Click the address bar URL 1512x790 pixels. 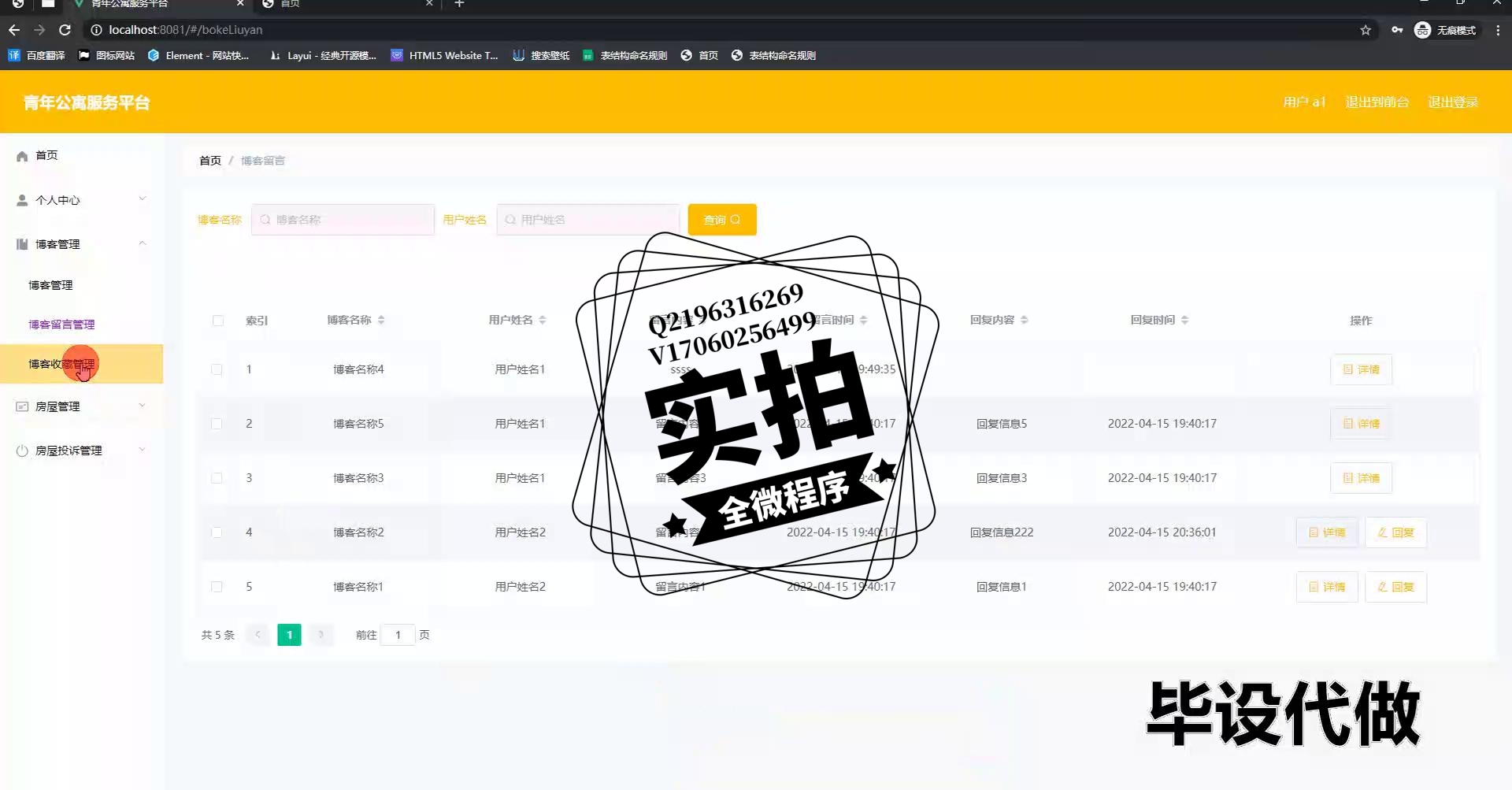pyautogui.click(x=186, y=30)
